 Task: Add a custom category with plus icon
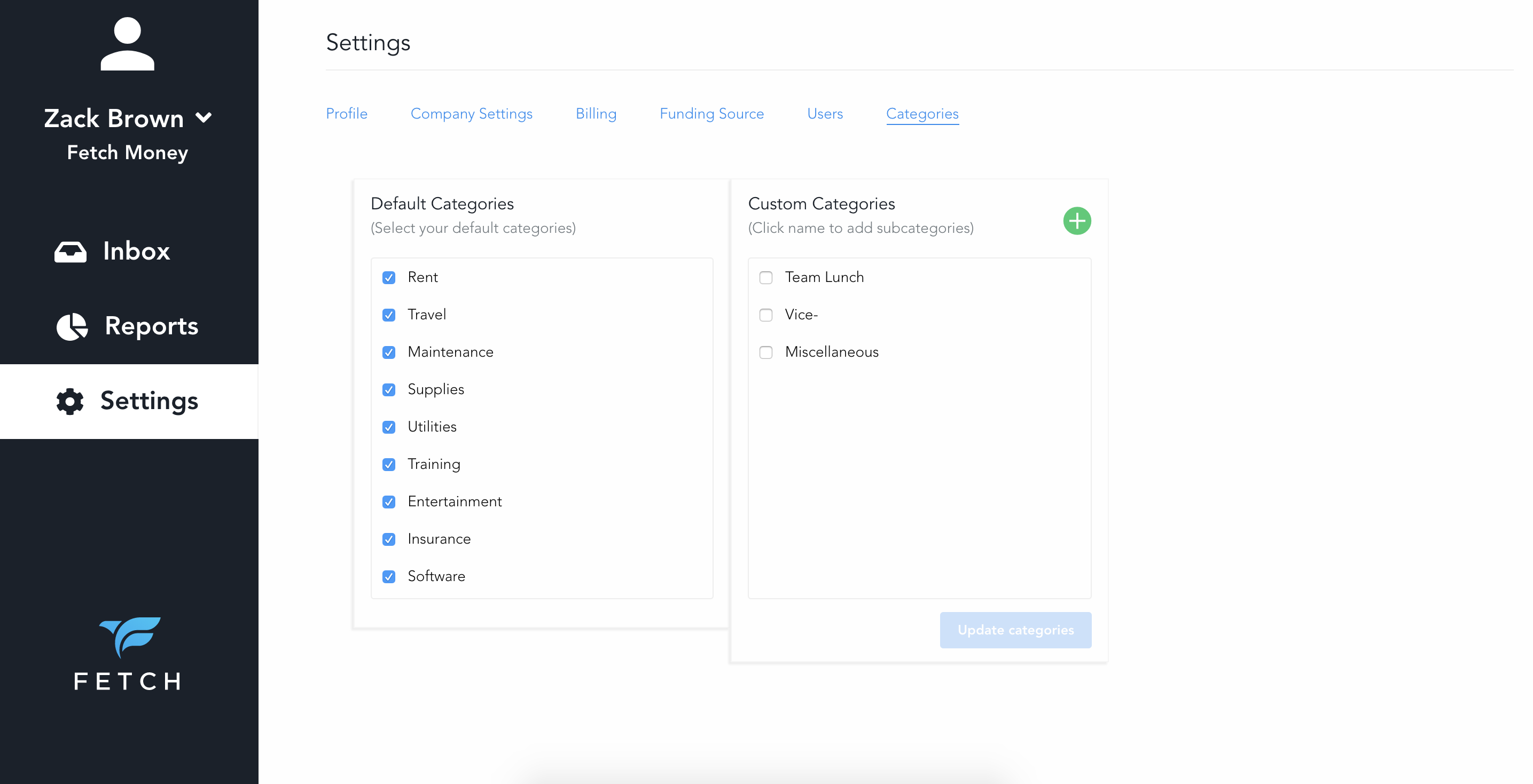click(1076, 221)
